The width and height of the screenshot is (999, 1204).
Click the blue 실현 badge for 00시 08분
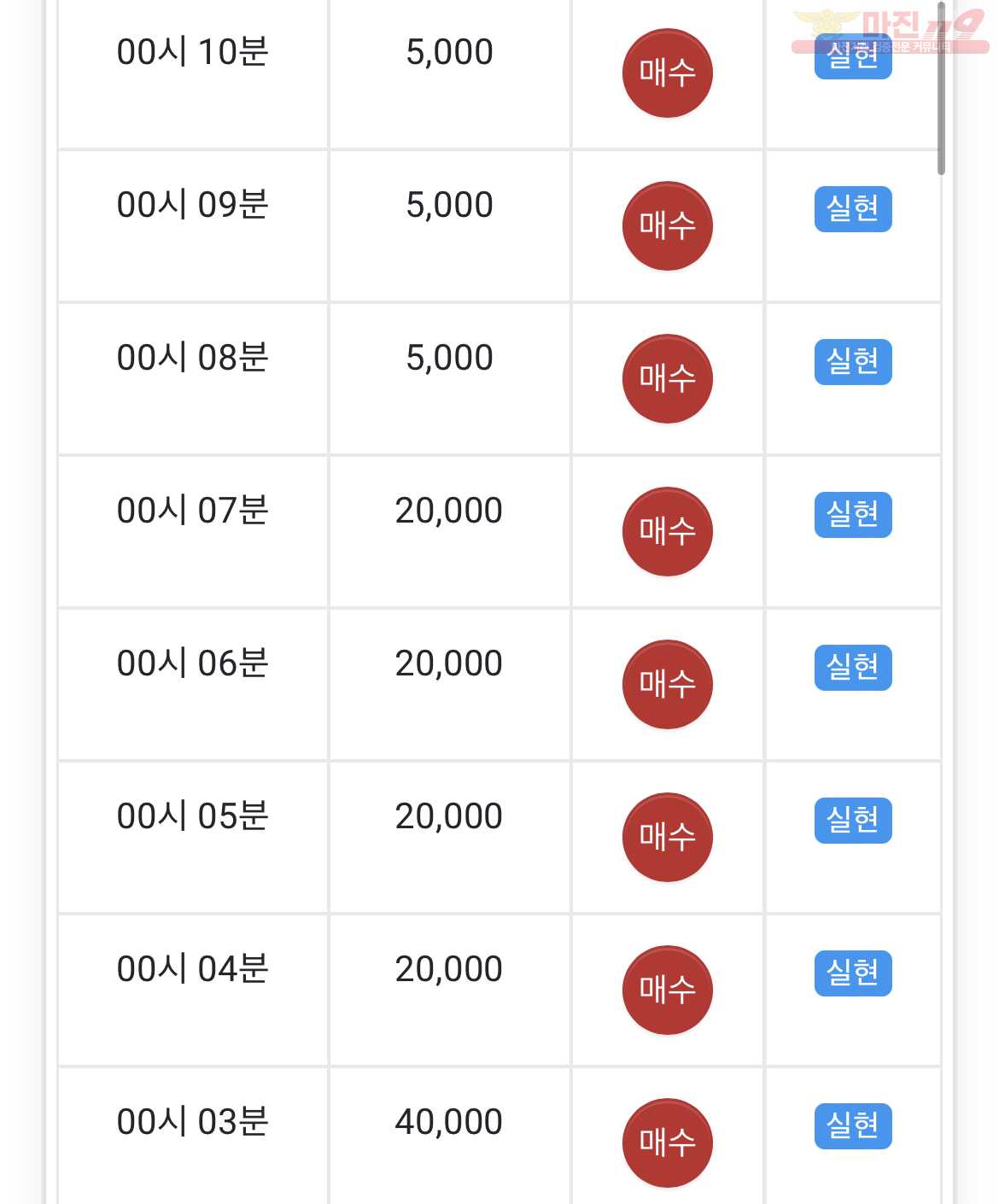pyautogui.click(x=853, y=362)
